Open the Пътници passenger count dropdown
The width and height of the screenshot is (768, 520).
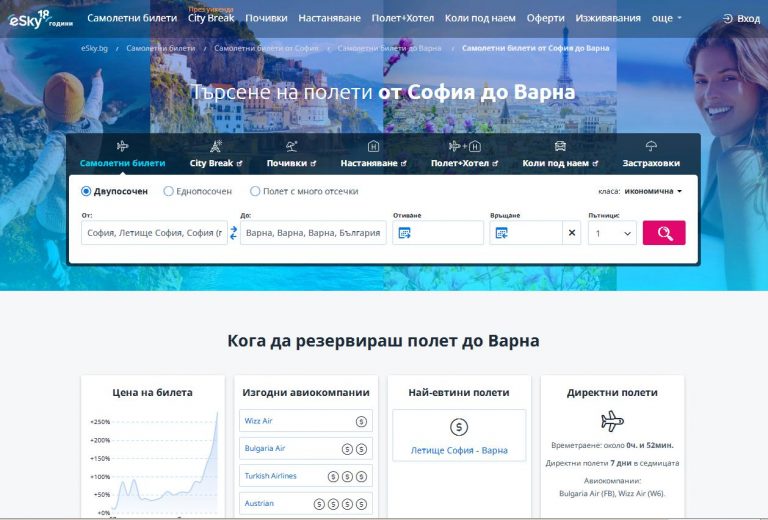612,233
